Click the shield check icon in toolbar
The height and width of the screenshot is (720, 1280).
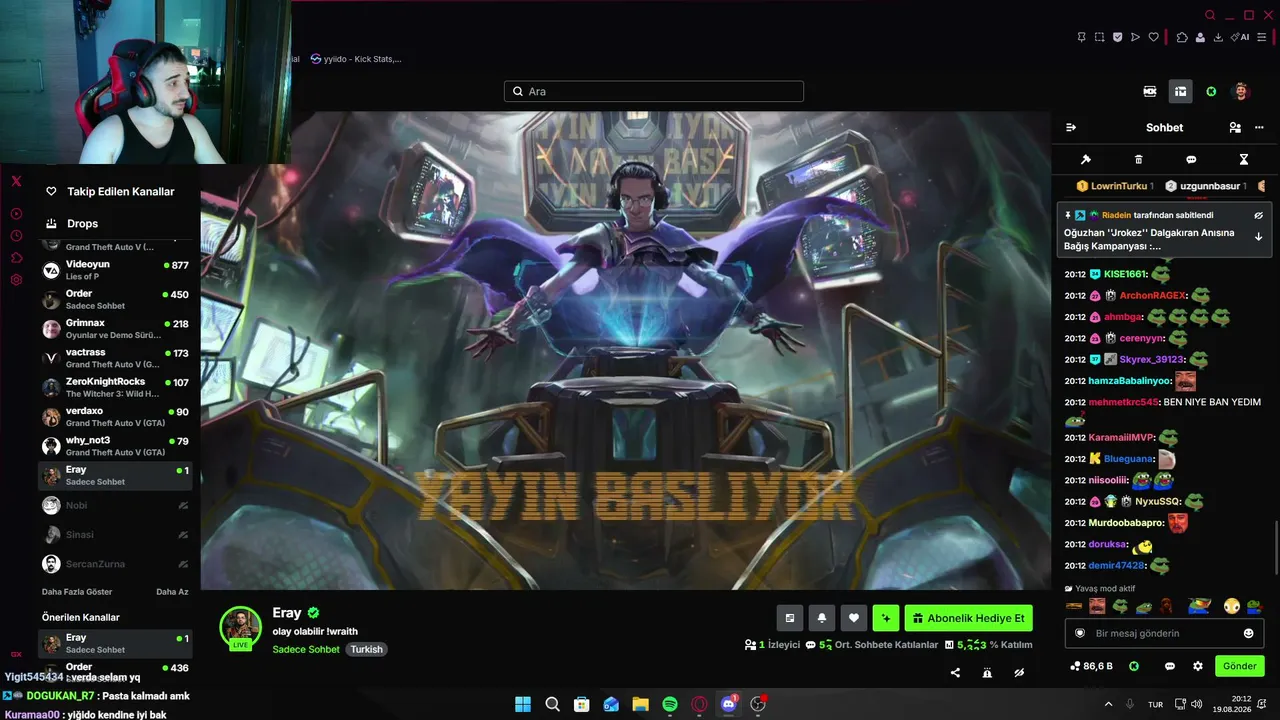click(x=1117, y=37)
